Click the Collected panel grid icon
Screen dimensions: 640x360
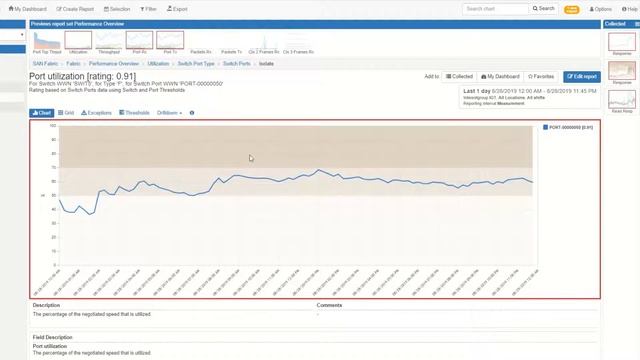(x=637, y=24)
